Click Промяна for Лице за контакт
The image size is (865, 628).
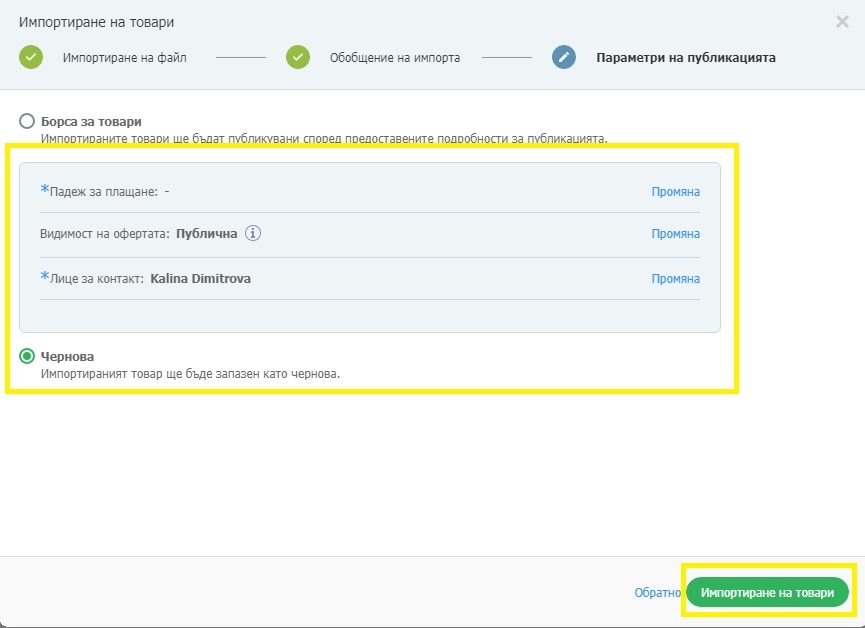[x=675, y=279]
